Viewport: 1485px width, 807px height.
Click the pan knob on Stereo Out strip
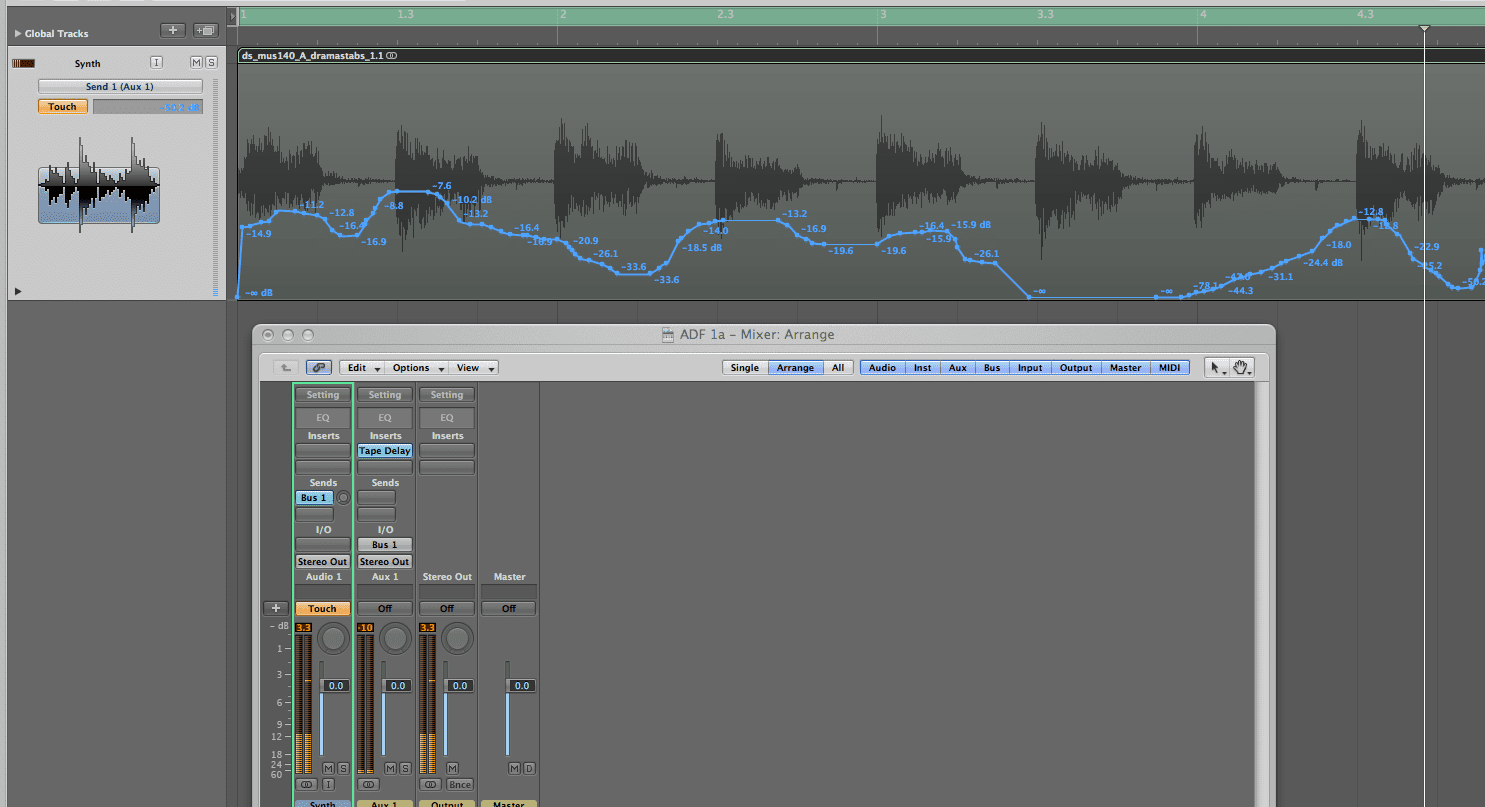[x=458, y=639]
